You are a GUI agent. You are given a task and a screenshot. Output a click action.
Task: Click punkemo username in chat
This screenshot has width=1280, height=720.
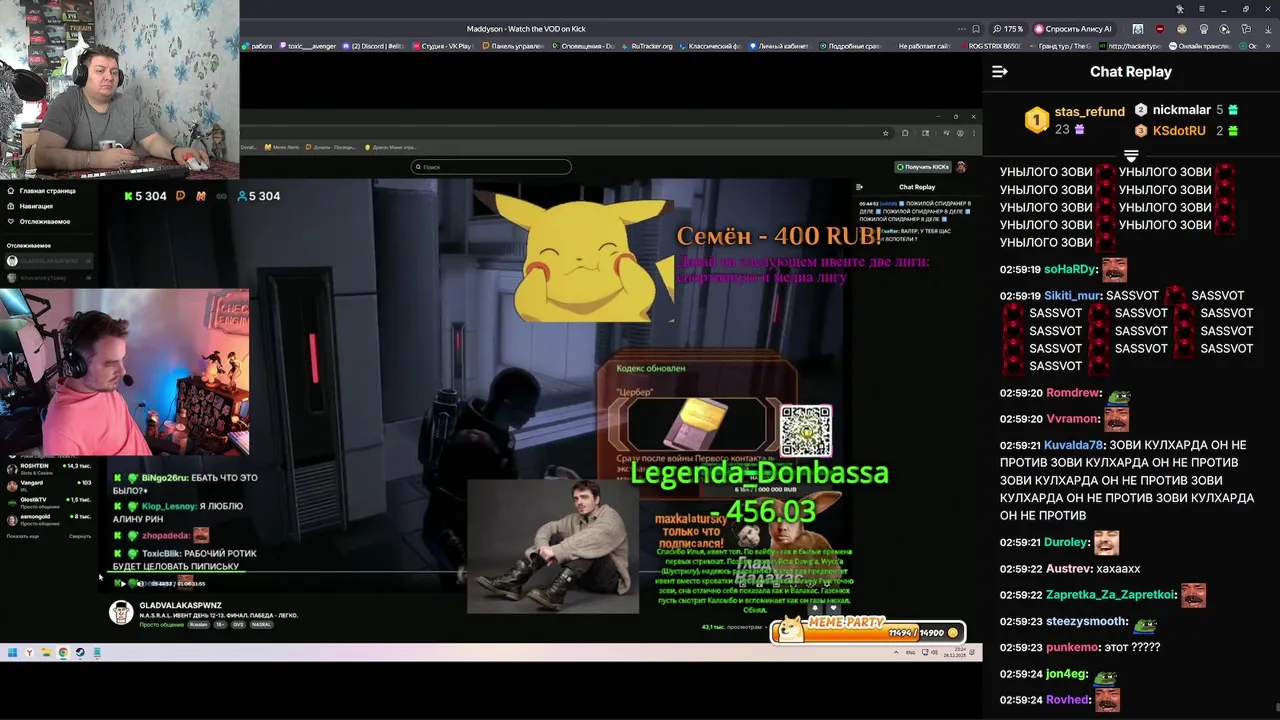1073,648
